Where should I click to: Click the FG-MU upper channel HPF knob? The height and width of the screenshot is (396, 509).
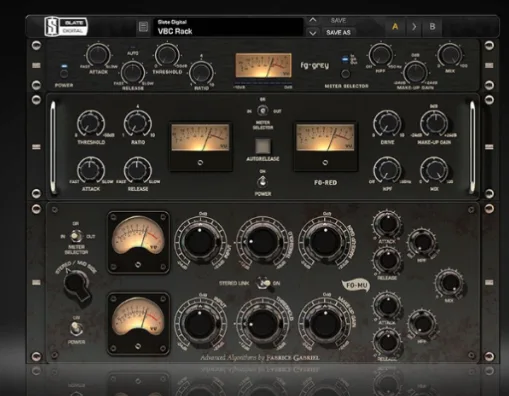(x=423, y=242)
